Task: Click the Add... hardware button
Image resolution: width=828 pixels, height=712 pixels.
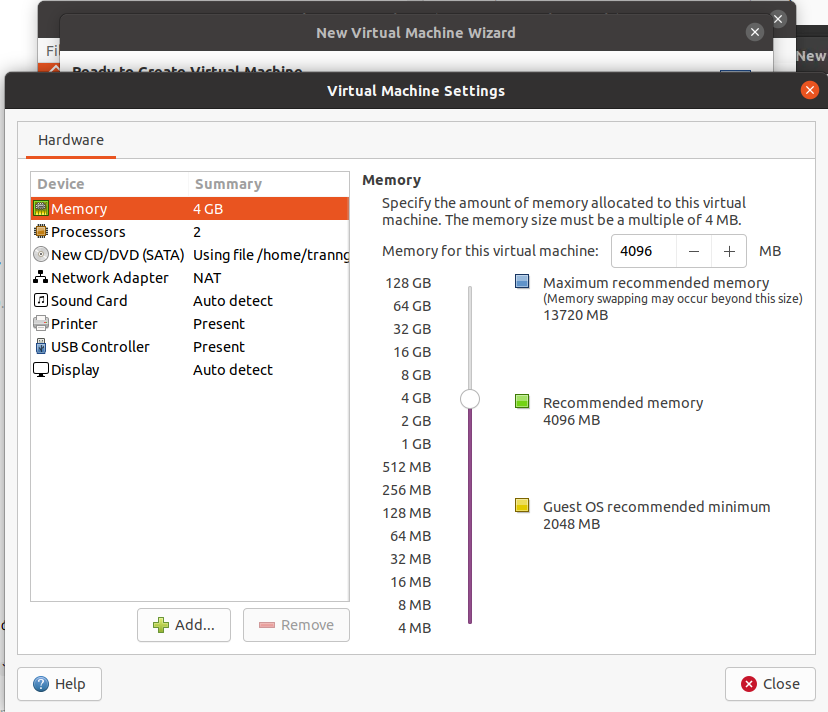Action: (x=184, y=625)
